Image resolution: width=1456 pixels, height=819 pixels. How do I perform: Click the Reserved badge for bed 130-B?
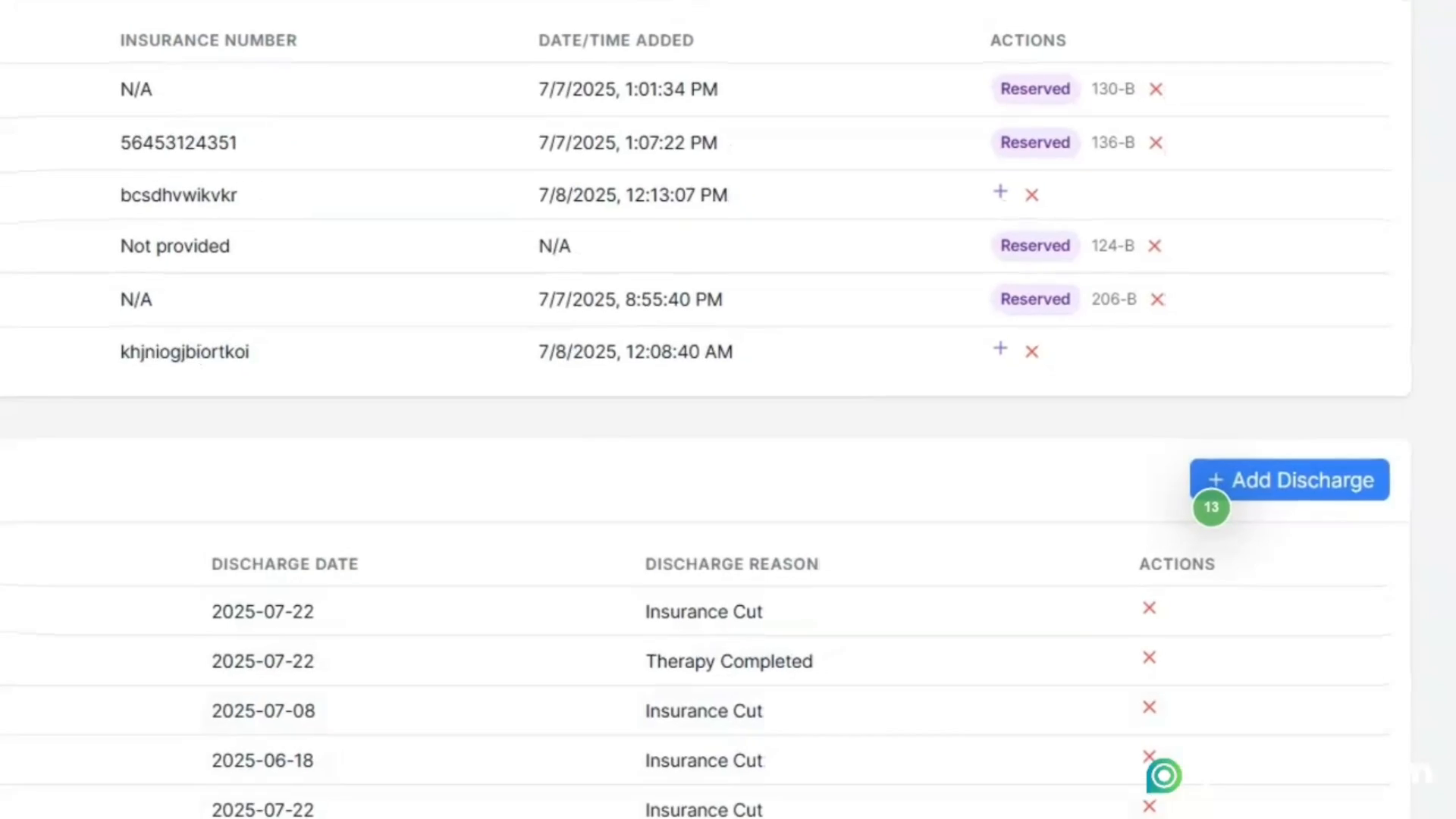click(1035, 89)
